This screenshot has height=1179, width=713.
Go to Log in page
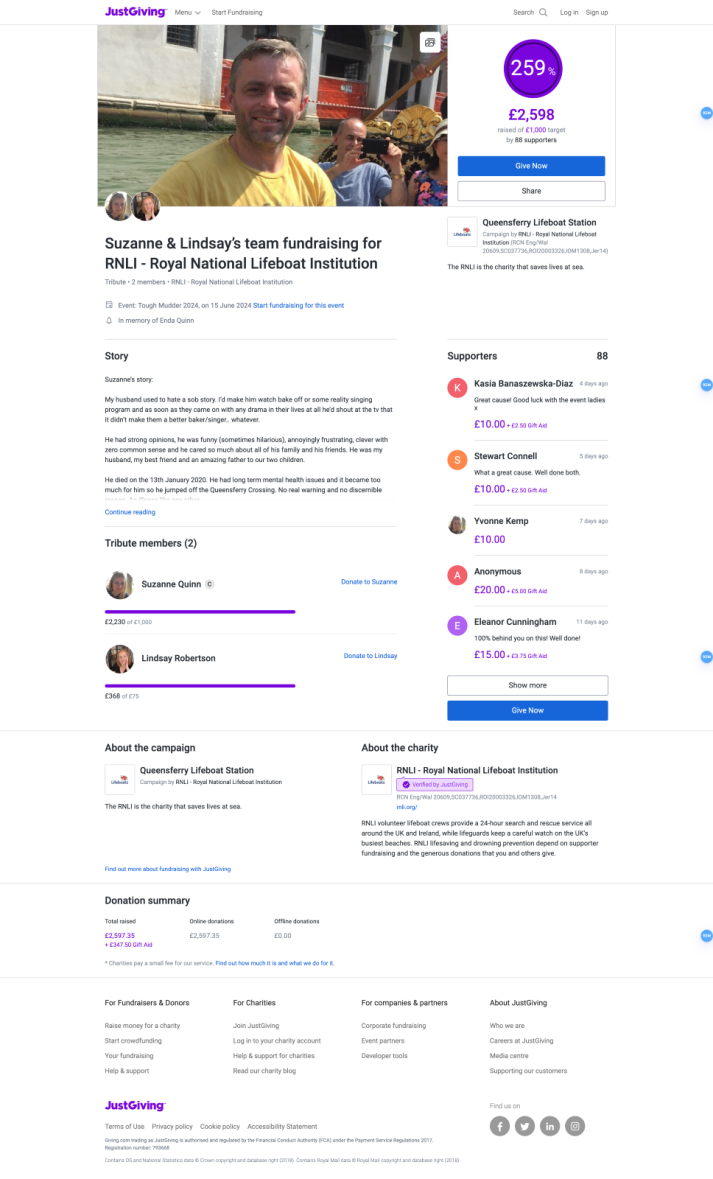coord(569,13)
